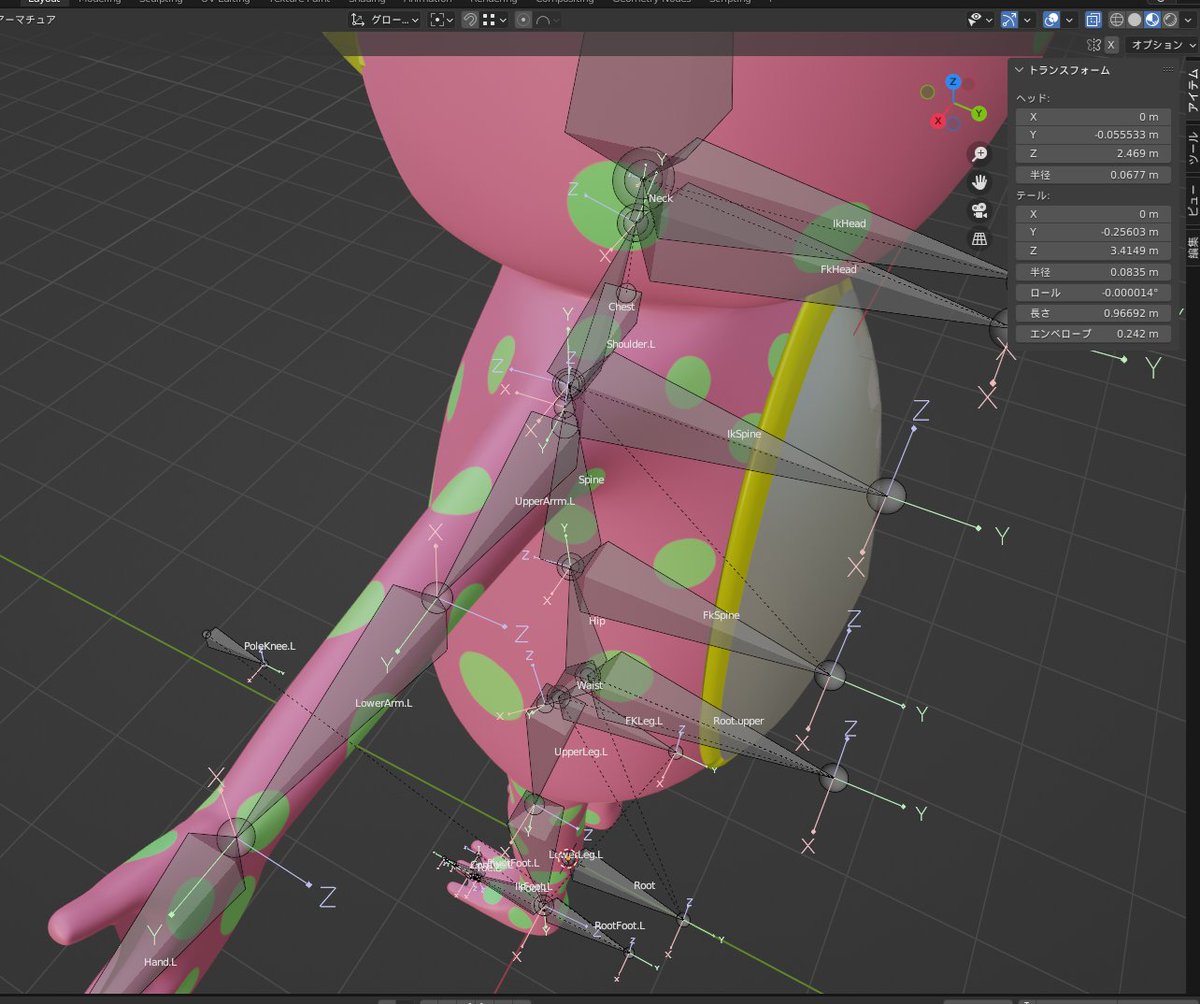Switch perspective/orthographic with the grid icon
This screenshot has width=1200, height=1004.
tap(979, 239)
